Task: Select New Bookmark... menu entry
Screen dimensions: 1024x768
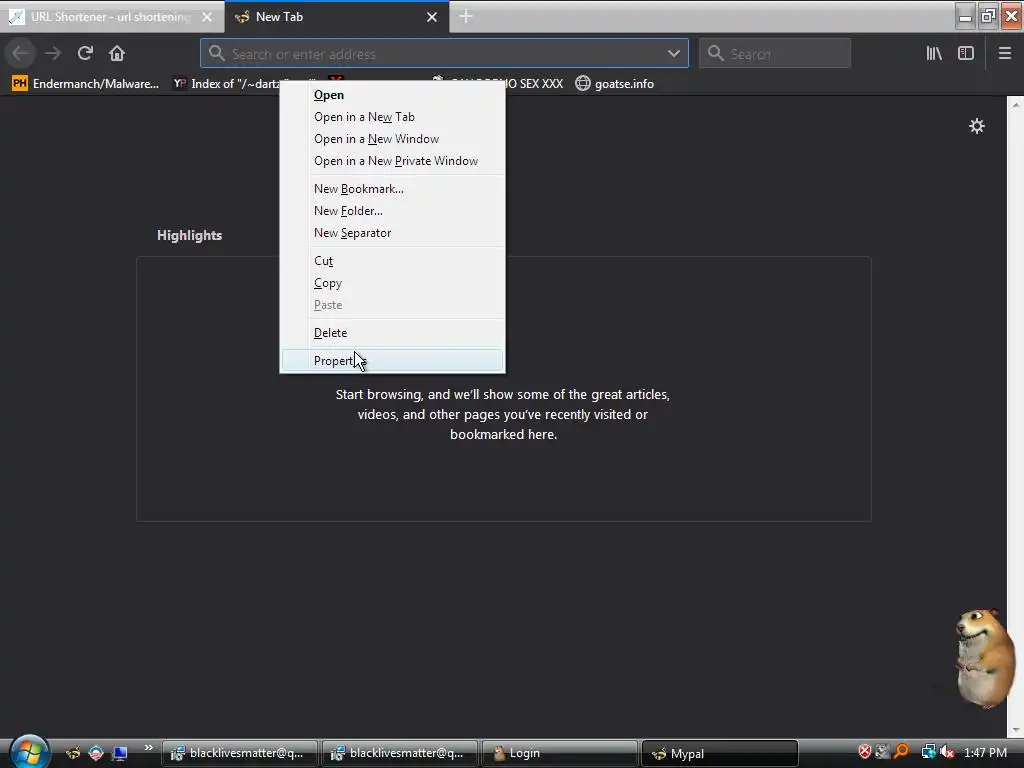Action: click(x=392, y=189)
